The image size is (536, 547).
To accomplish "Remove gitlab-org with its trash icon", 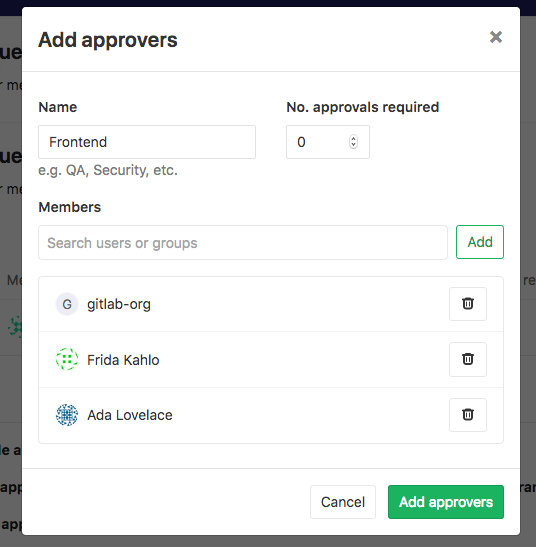I will (468, 304).
